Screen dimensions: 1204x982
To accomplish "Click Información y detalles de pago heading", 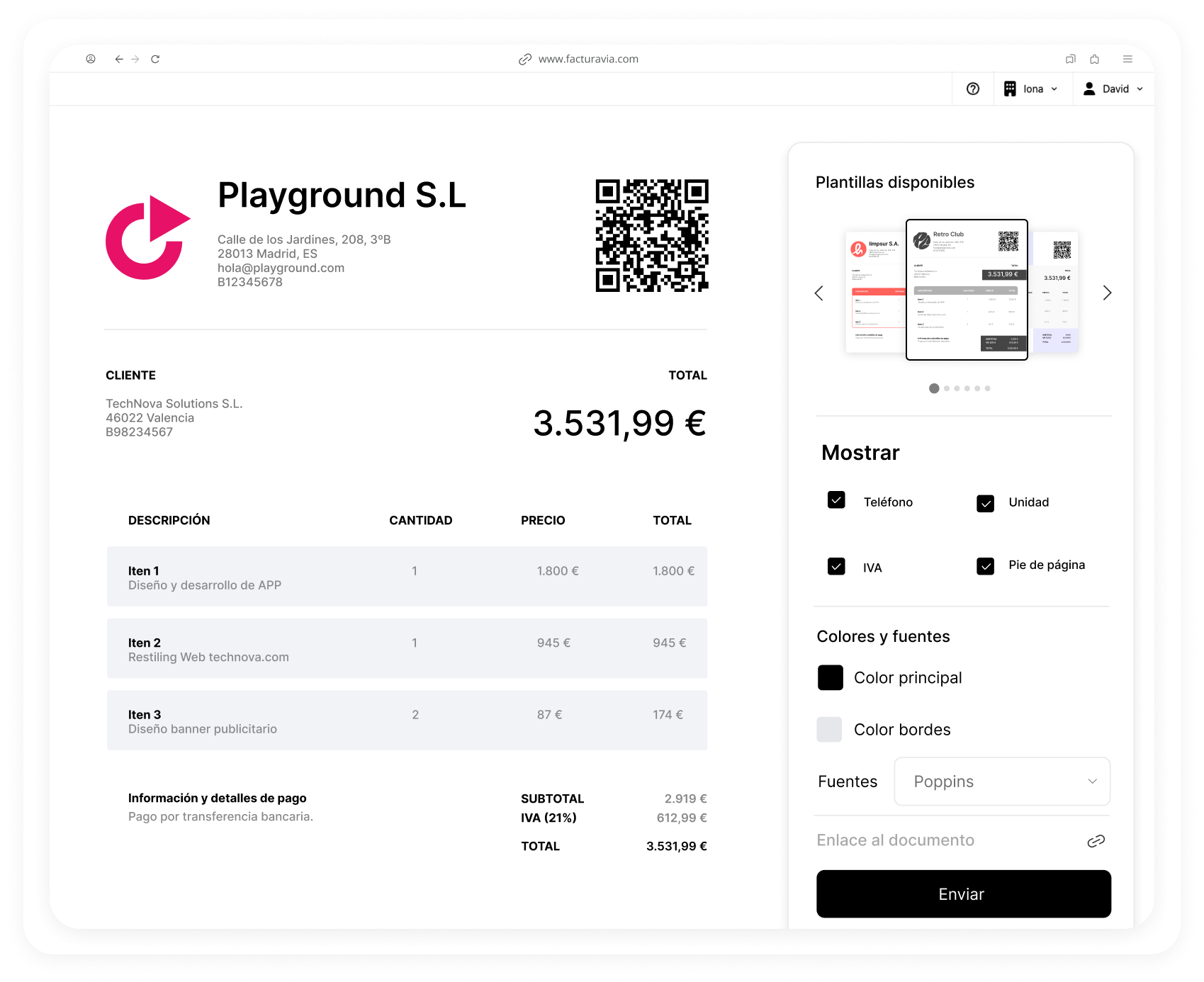I will click(x=218, y=798).
